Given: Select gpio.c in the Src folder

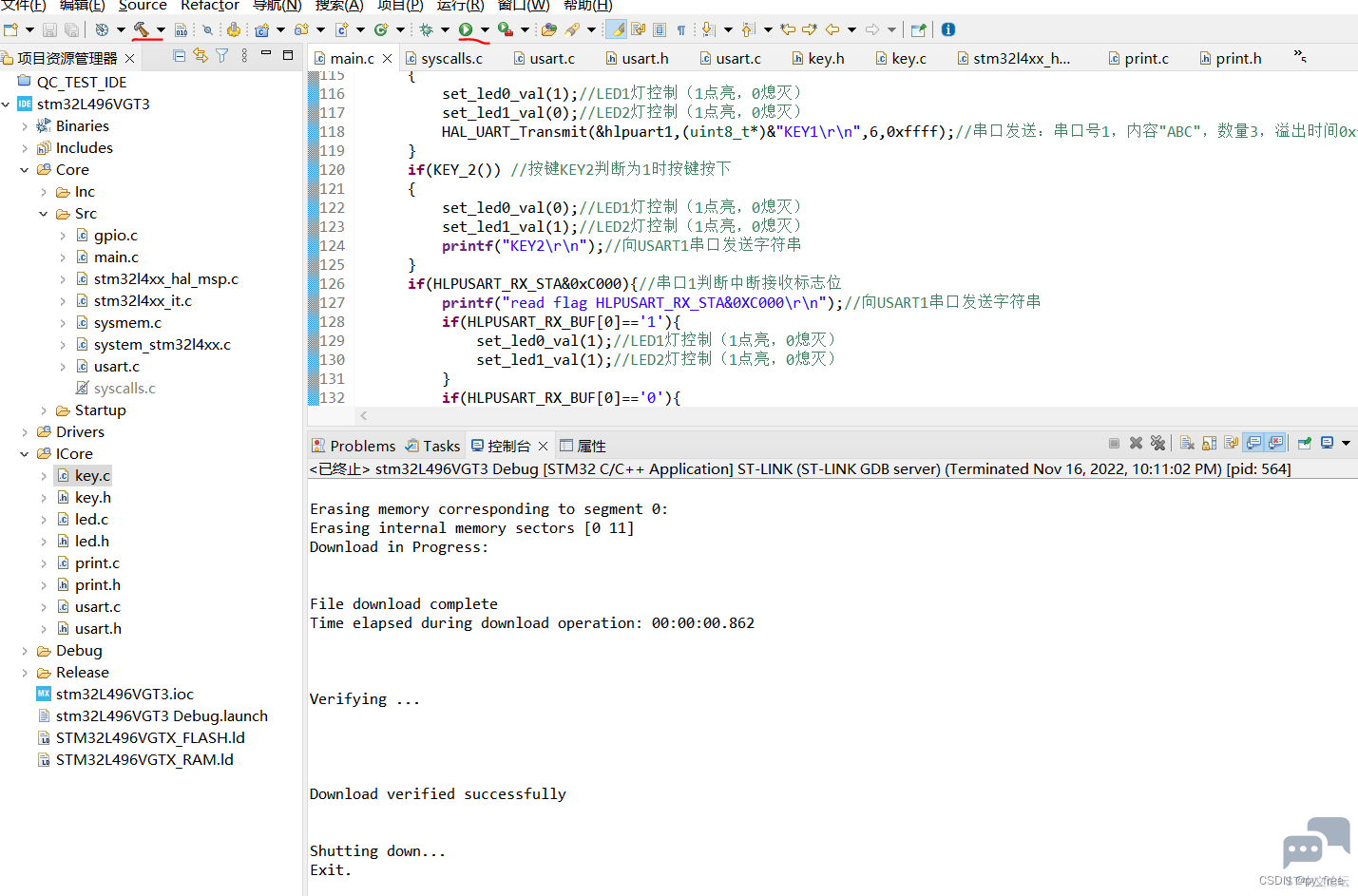Looking at the screenshot, I should (x=115, y=236).
